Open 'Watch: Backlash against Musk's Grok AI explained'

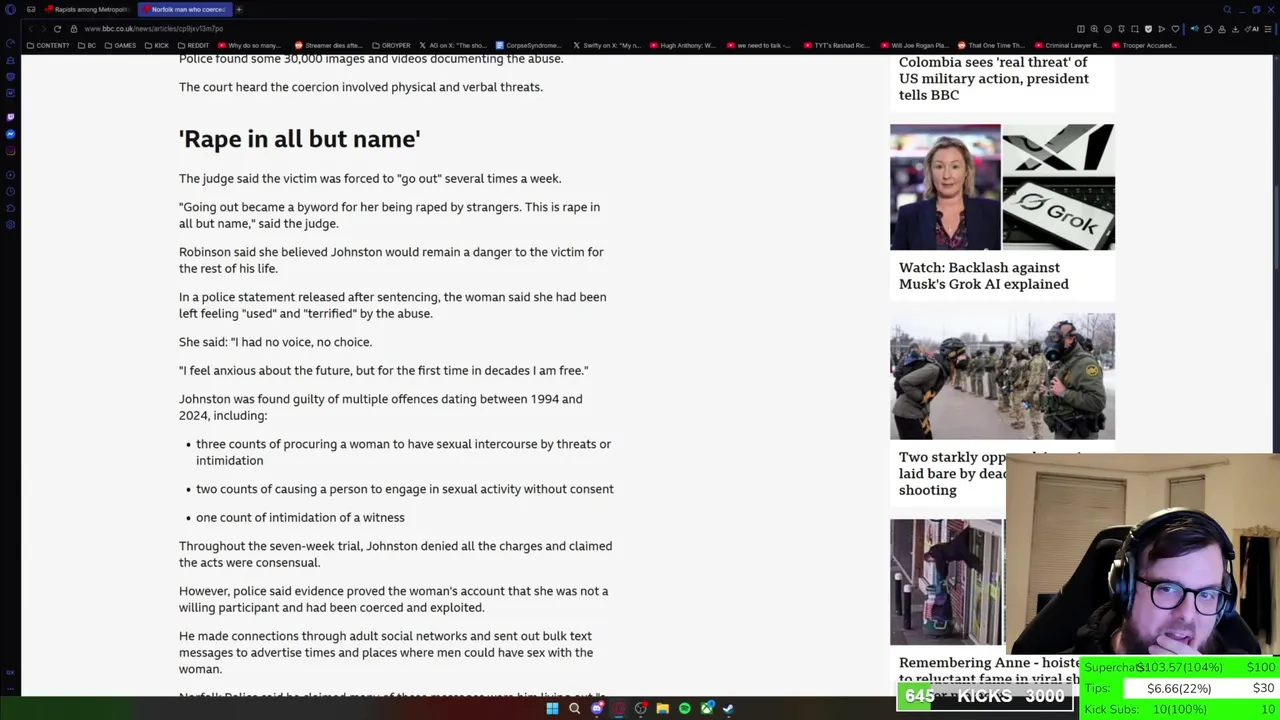point(984,276)
